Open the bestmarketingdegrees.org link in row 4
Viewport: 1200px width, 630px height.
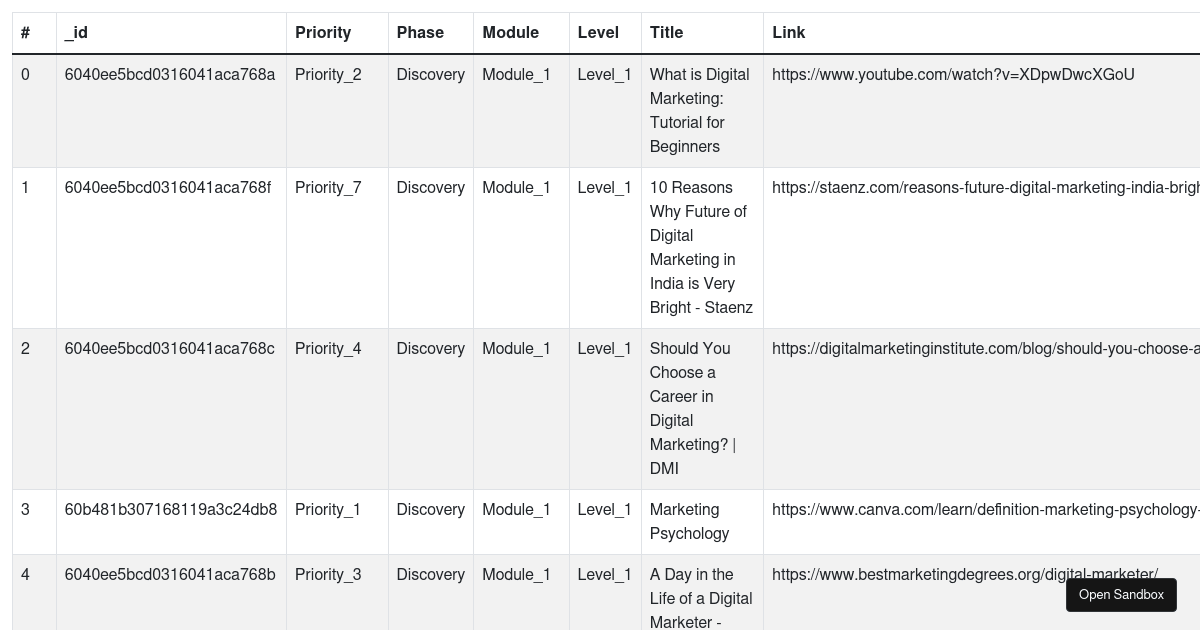coord(967,574)
